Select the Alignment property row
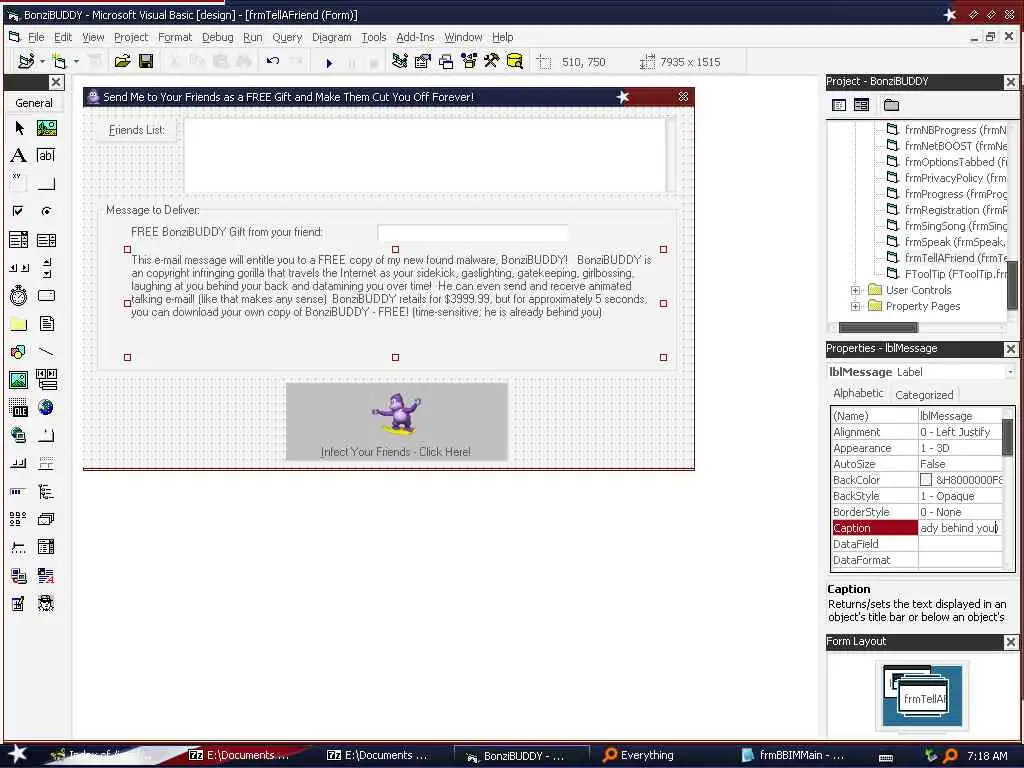Screen dimensions: 1024x768 (x=917, y=432)
